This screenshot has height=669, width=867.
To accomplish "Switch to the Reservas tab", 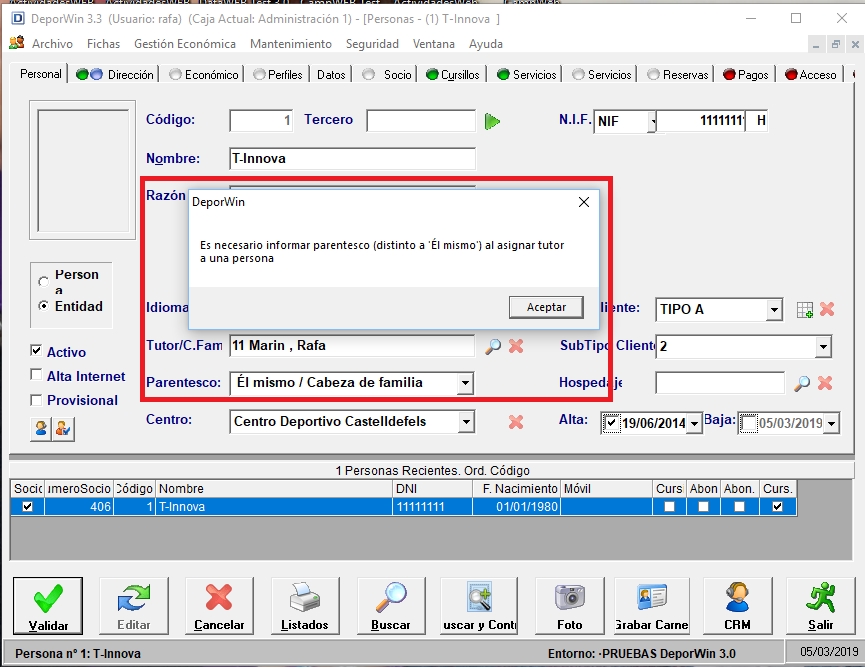I will click(678, 75).
